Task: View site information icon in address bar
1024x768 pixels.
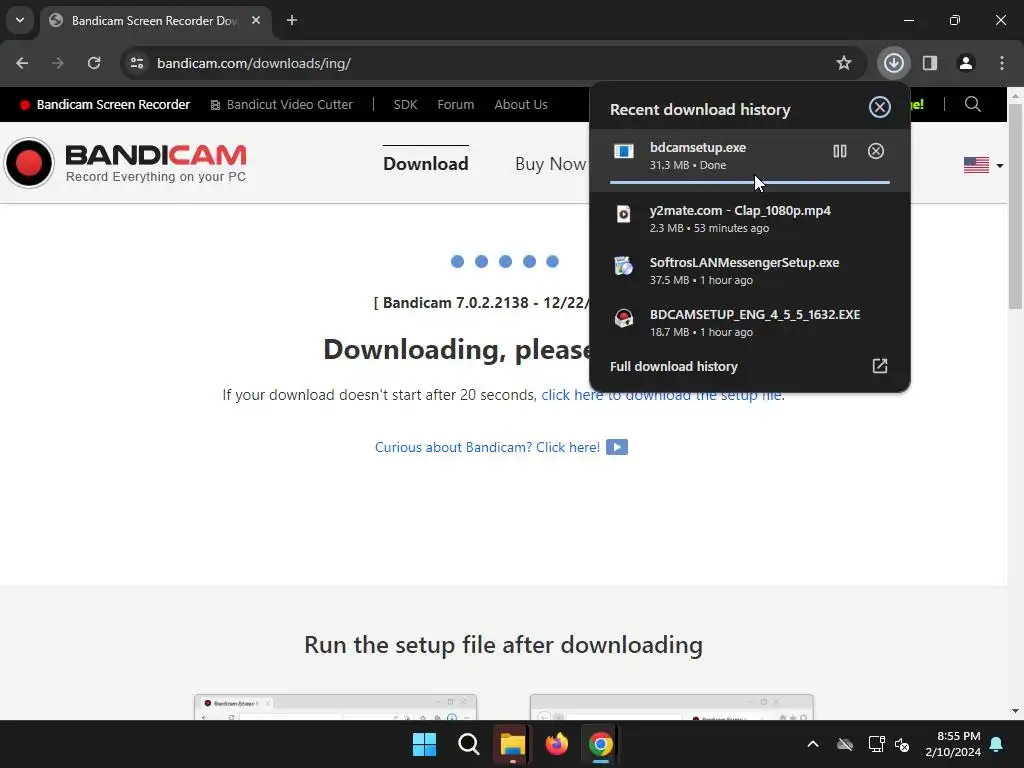Action: click(x=137, y=63)
